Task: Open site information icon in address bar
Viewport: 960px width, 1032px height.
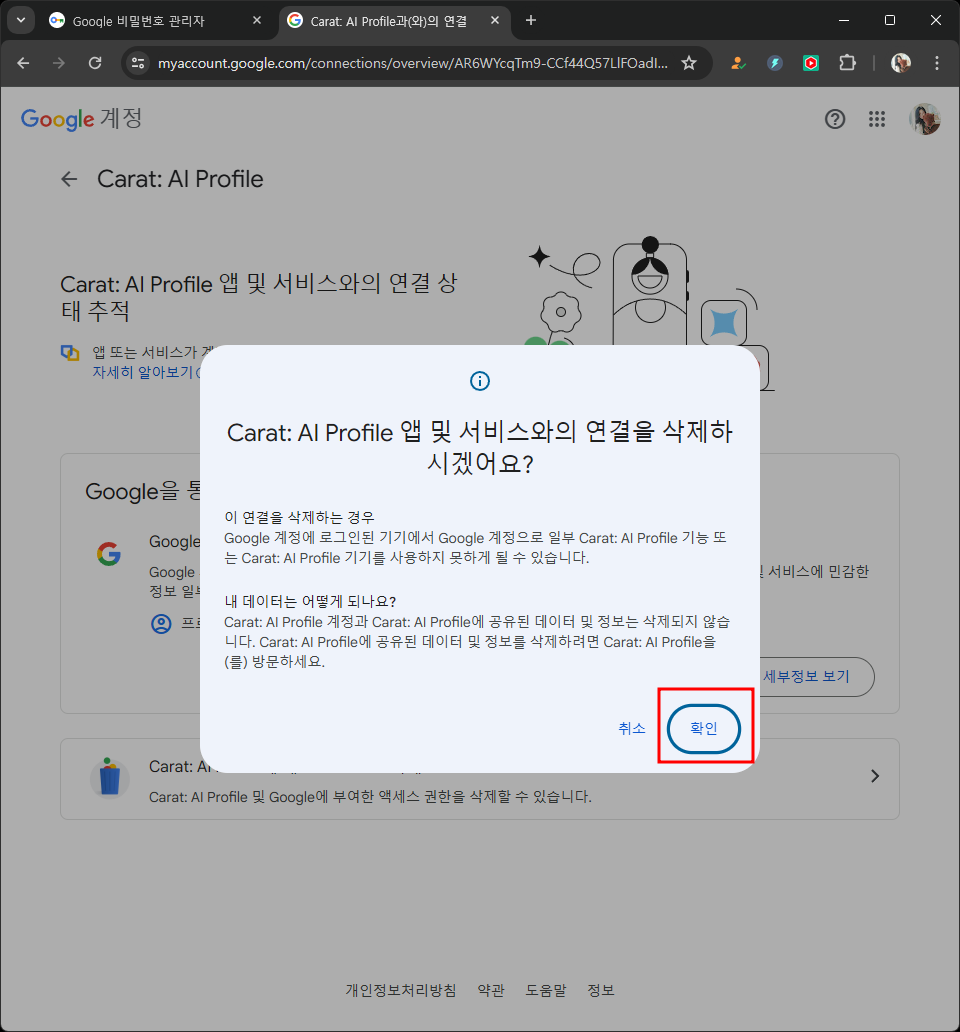Action: [x=138, y=63]
